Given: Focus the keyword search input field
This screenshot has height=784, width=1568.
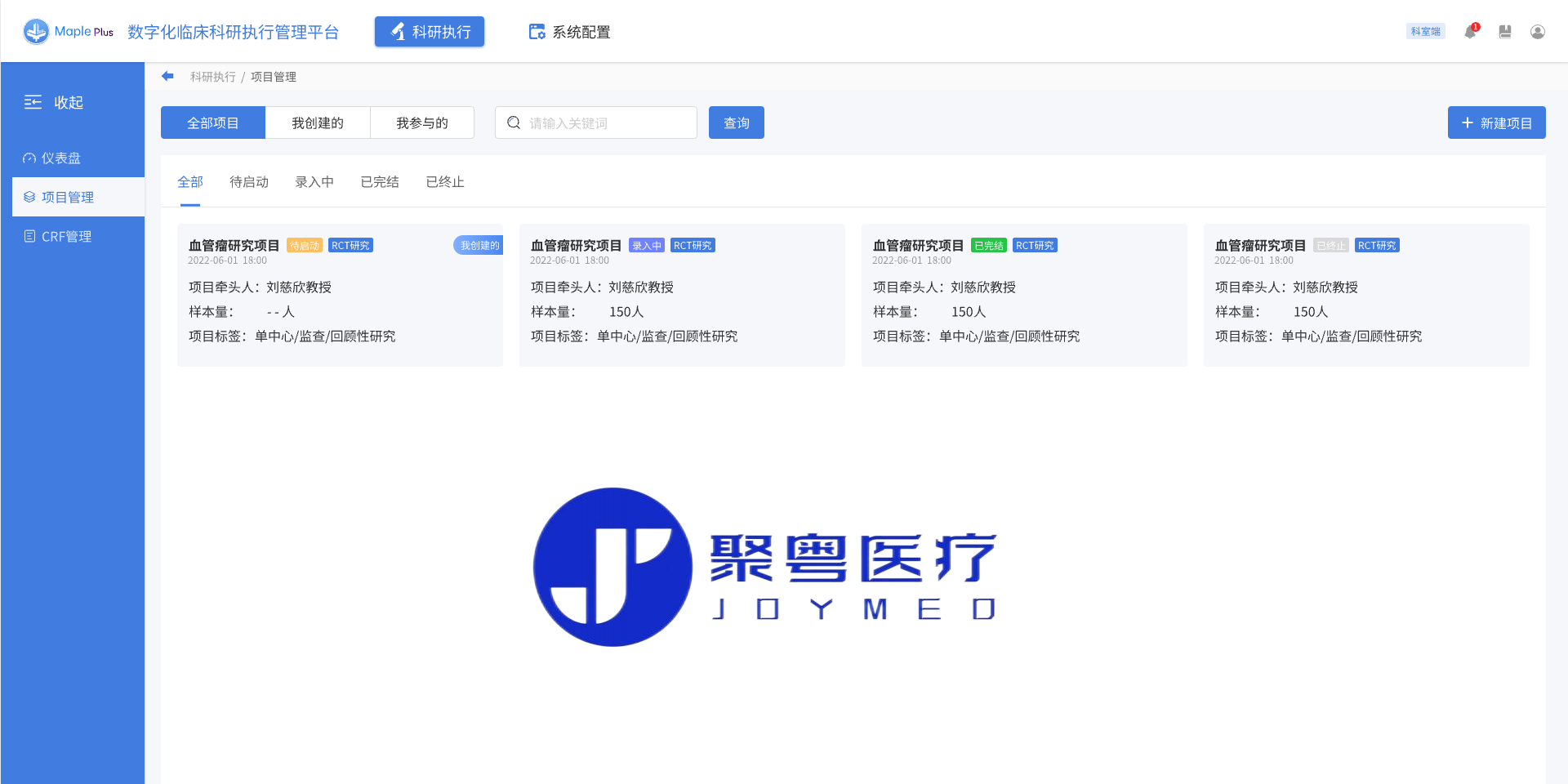Looking at the screenshot, I should tap(608, 122).
